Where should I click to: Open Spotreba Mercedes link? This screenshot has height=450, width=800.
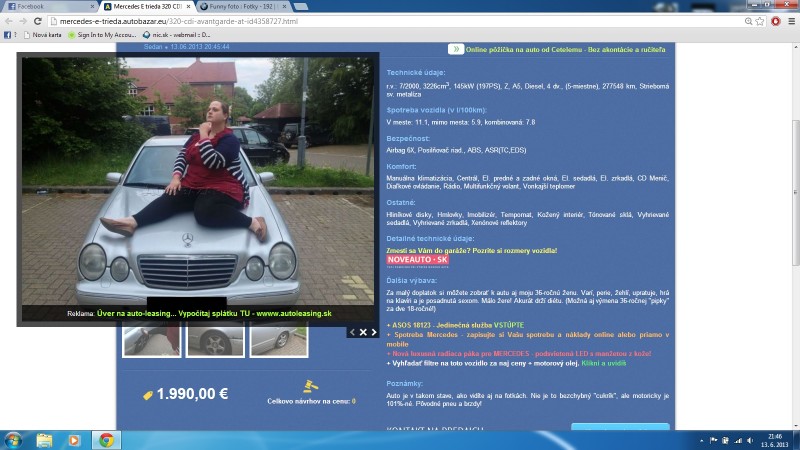528,339
